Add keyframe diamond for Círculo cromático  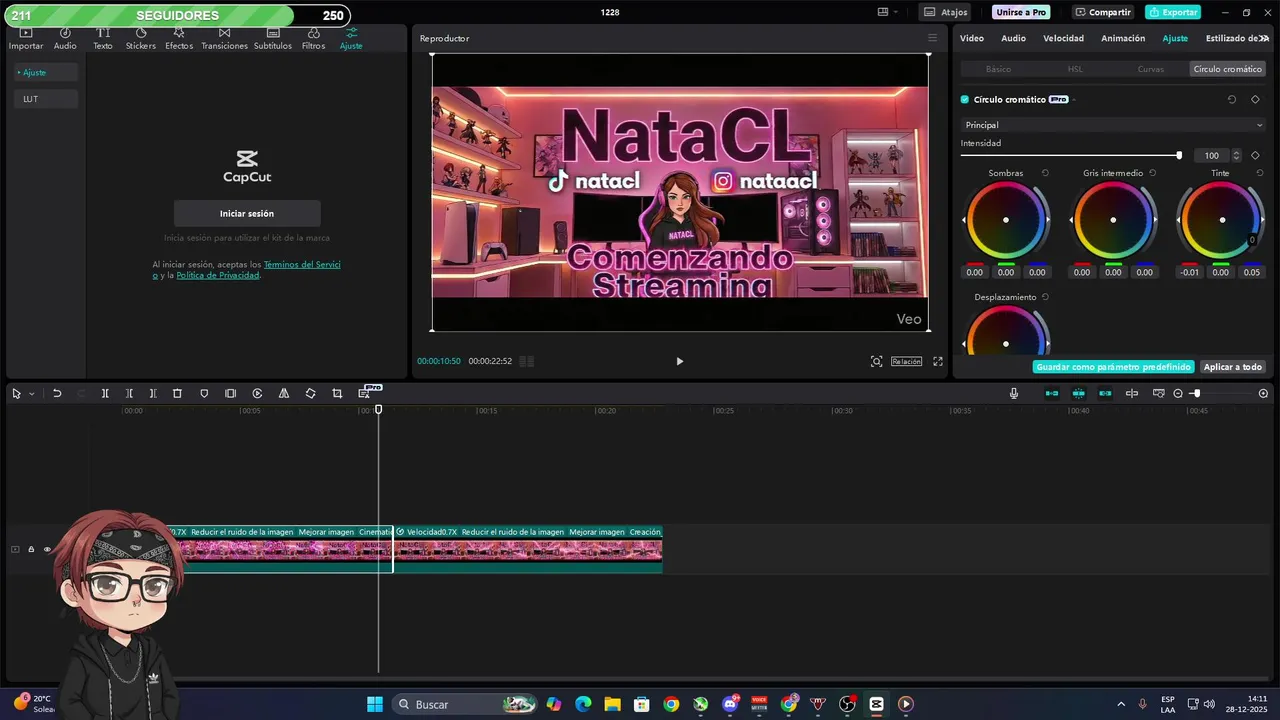point(1255,100)
